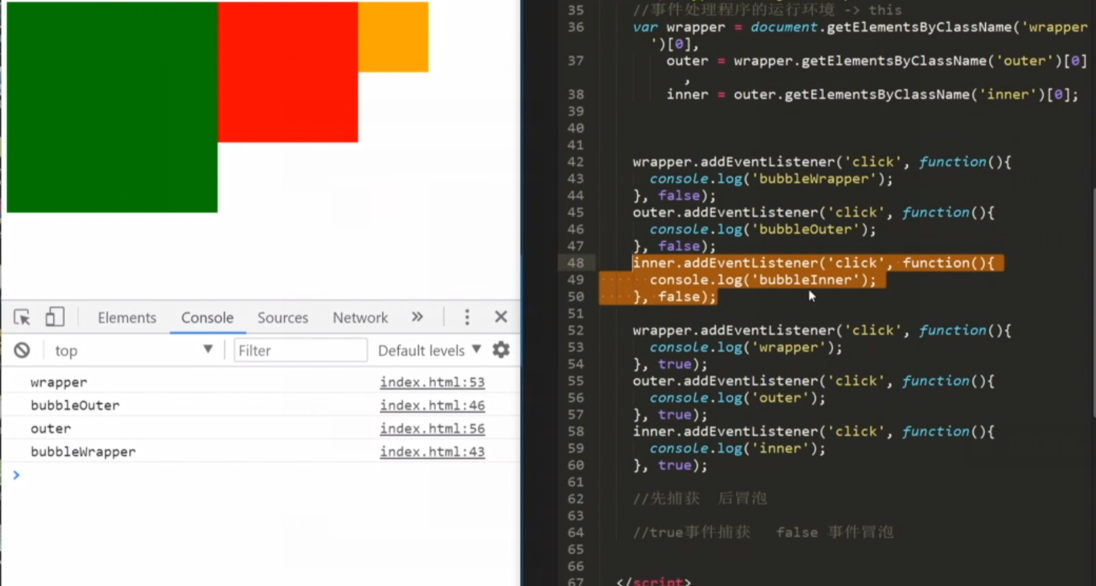This screenshot has width=1096, height=586.
Task: Click the 'outer' log string on line 56
Action: [780, 398]
